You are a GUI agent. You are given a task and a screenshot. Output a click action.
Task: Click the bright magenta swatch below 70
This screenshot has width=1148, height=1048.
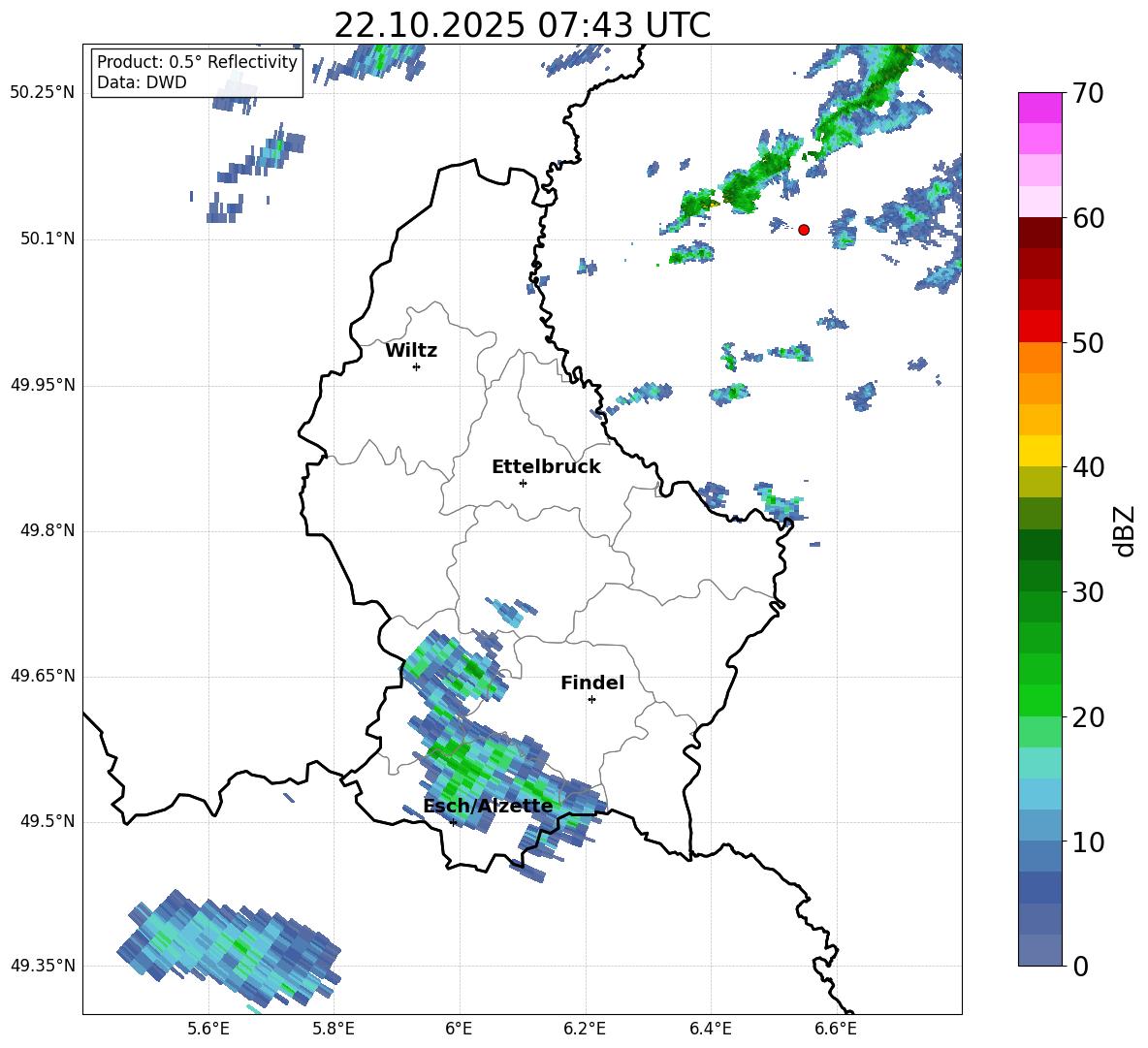[1039, 108]
